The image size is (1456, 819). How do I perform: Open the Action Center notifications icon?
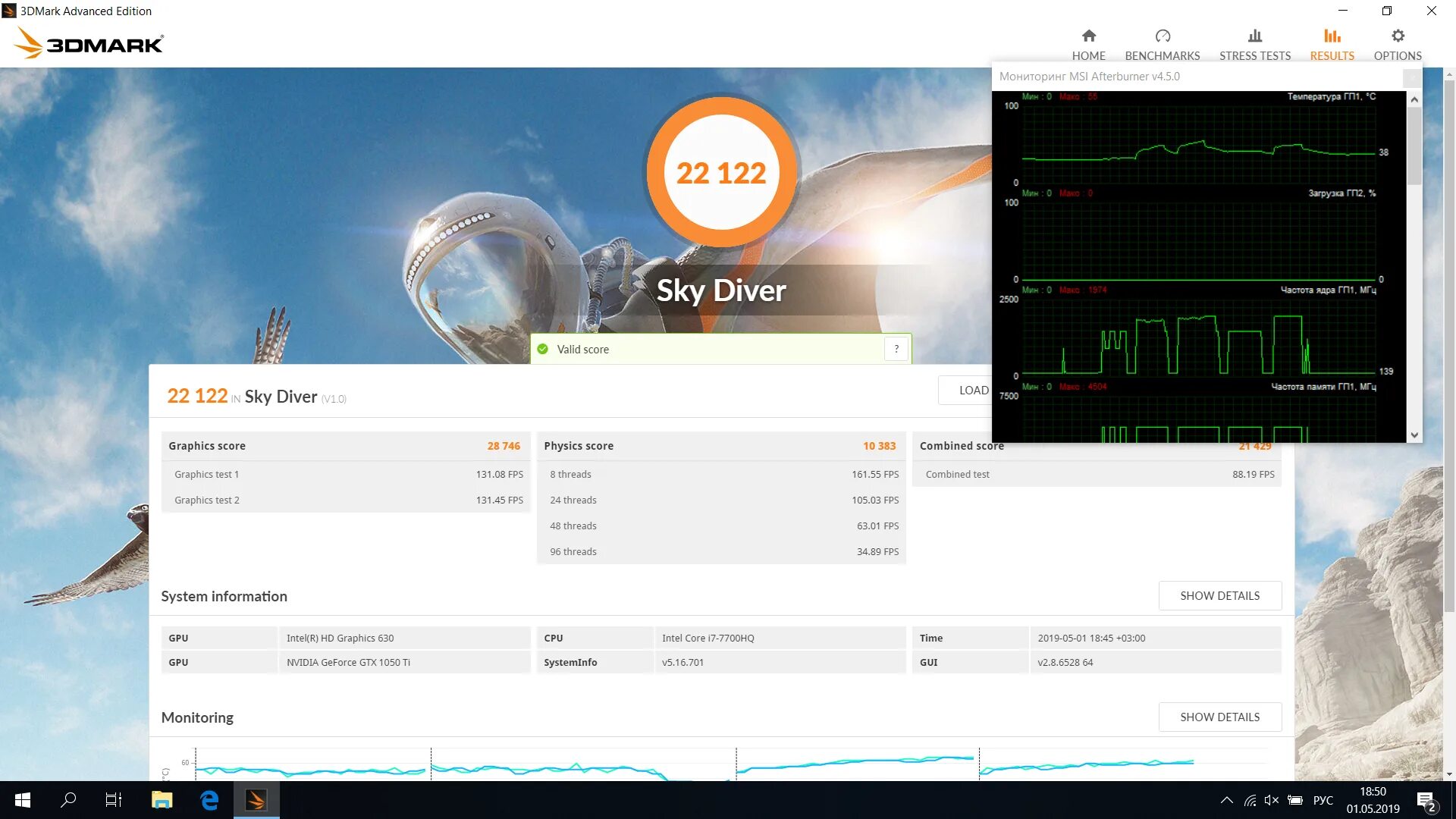[1426, 801]
